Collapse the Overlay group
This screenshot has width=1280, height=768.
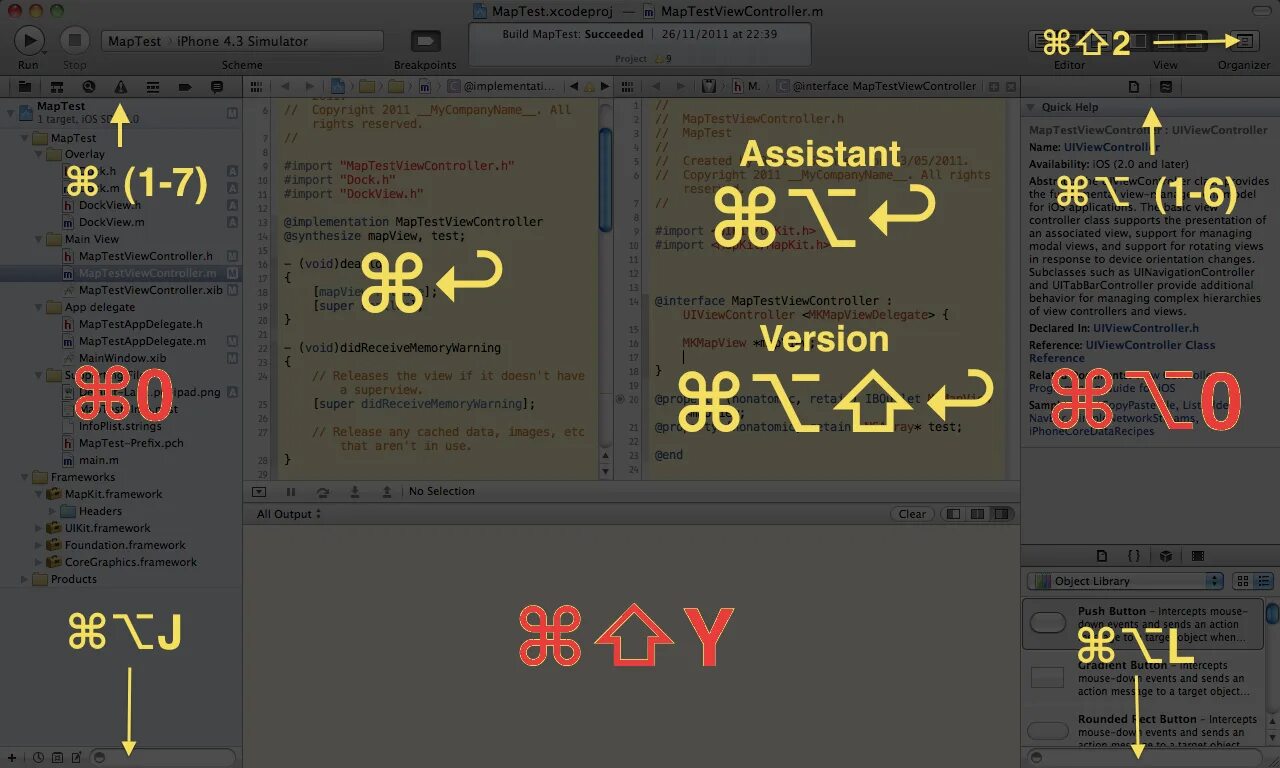pyautogui.click(x=38, y=154)
